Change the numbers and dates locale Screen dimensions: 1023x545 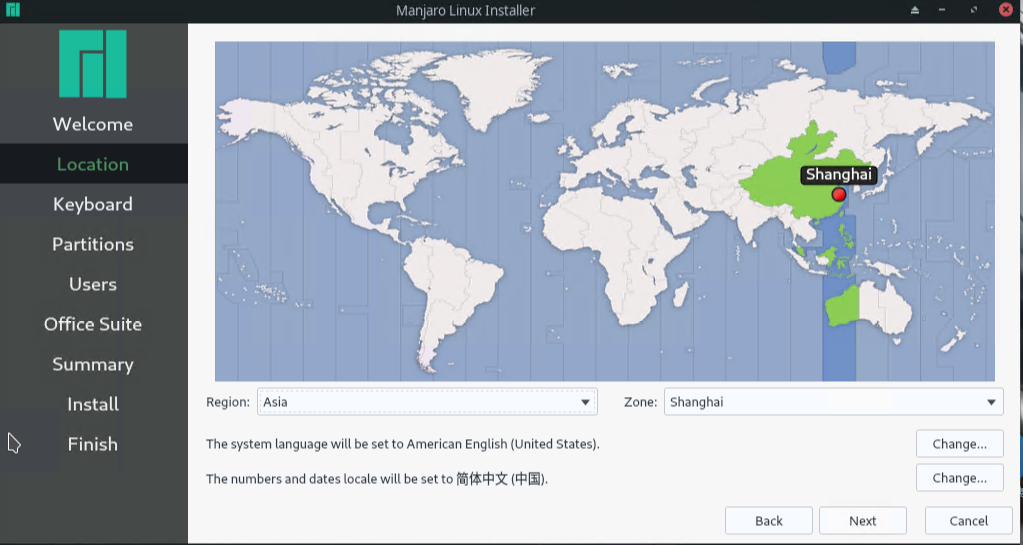tap(959, 478)
